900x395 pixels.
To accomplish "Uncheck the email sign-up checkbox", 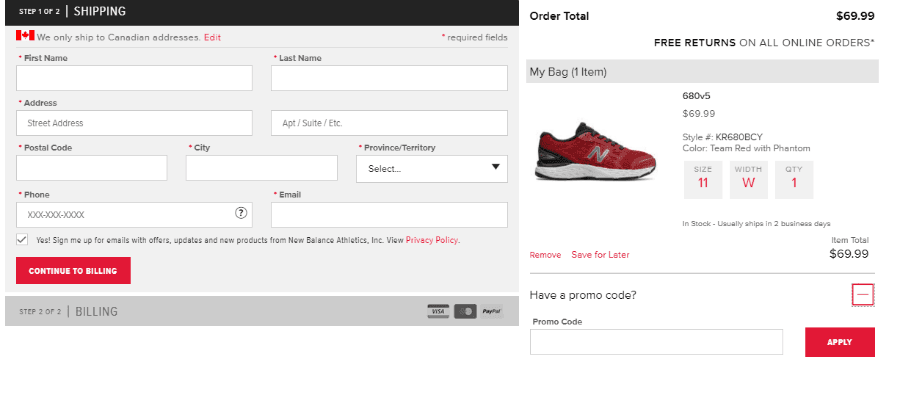I will pos(22,240).
